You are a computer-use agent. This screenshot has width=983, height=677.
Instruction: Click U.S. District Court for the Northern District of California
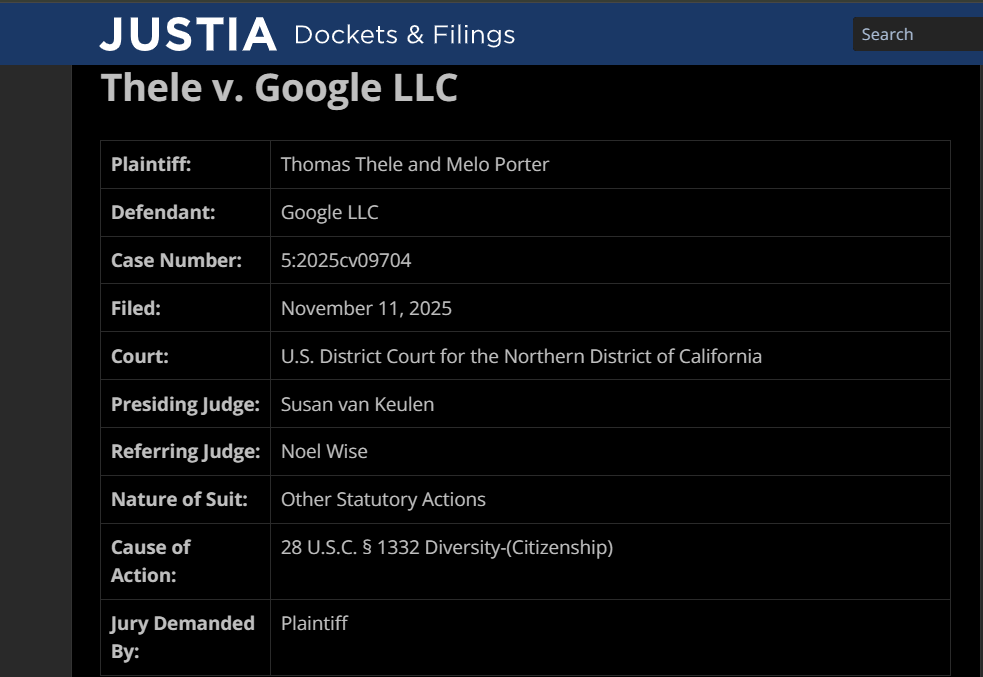point(521,356)
